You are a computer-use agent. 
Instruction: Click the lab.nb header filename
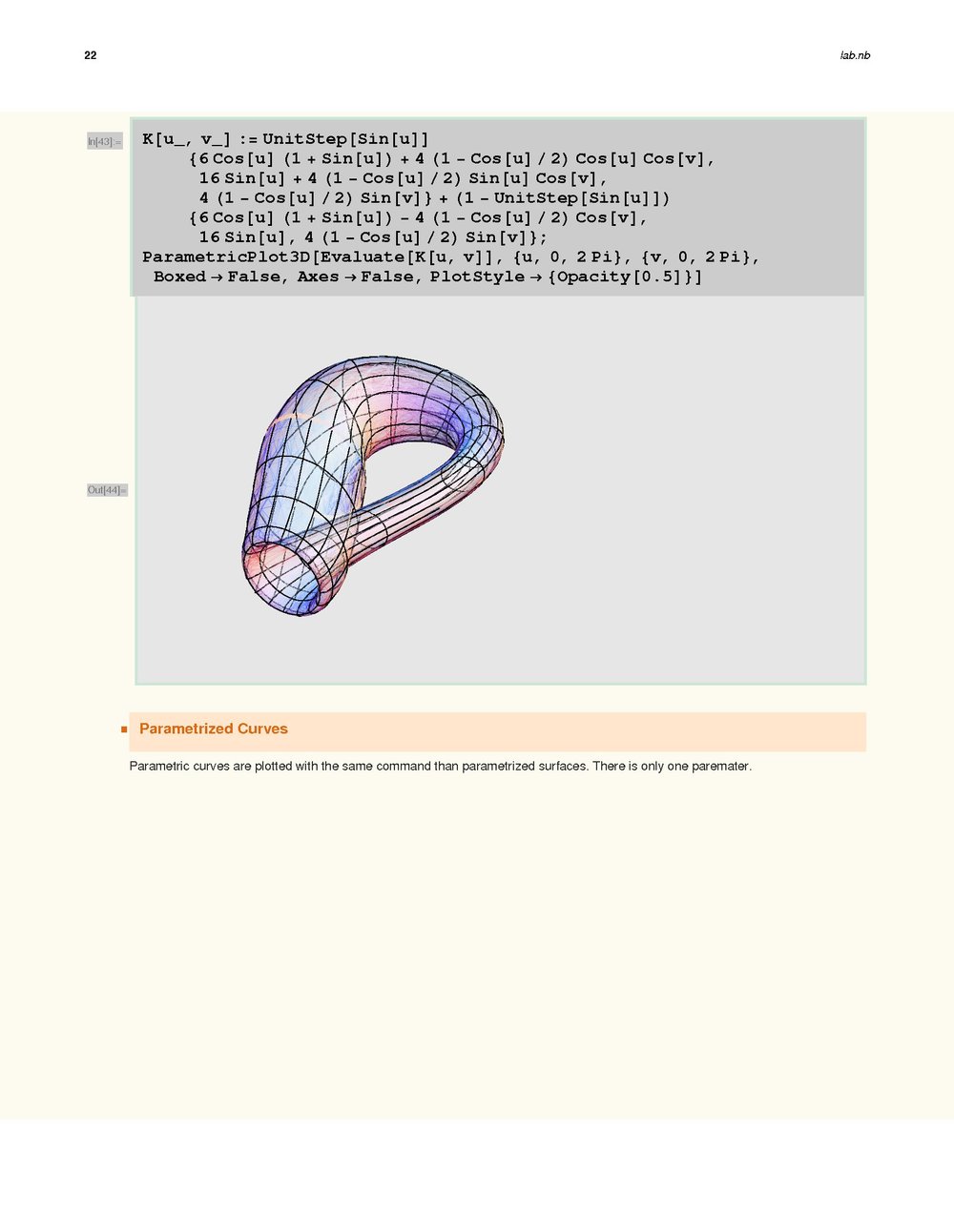(x=854, y=55)
